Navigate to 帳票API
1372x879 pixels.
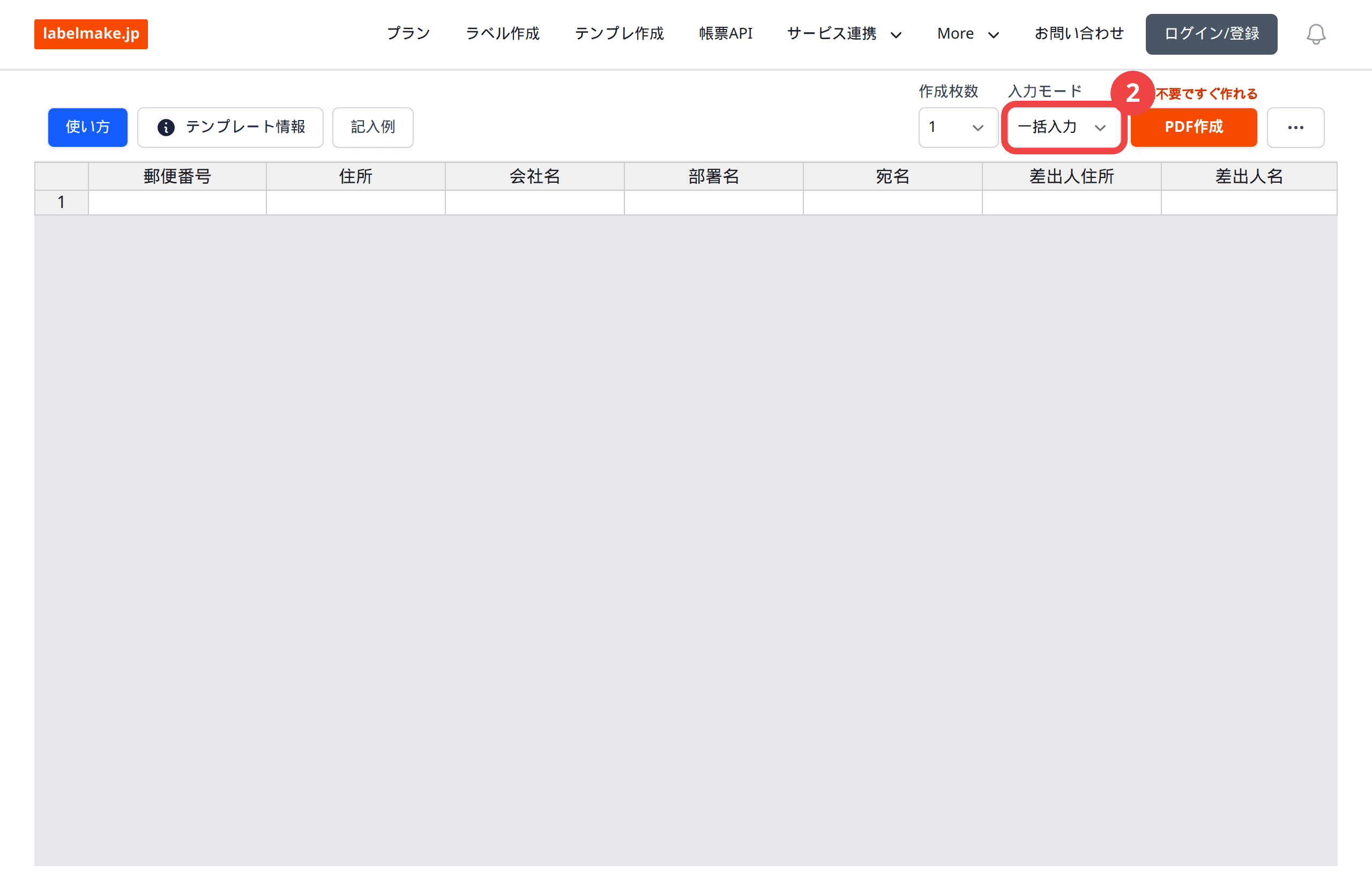point(725,34)
